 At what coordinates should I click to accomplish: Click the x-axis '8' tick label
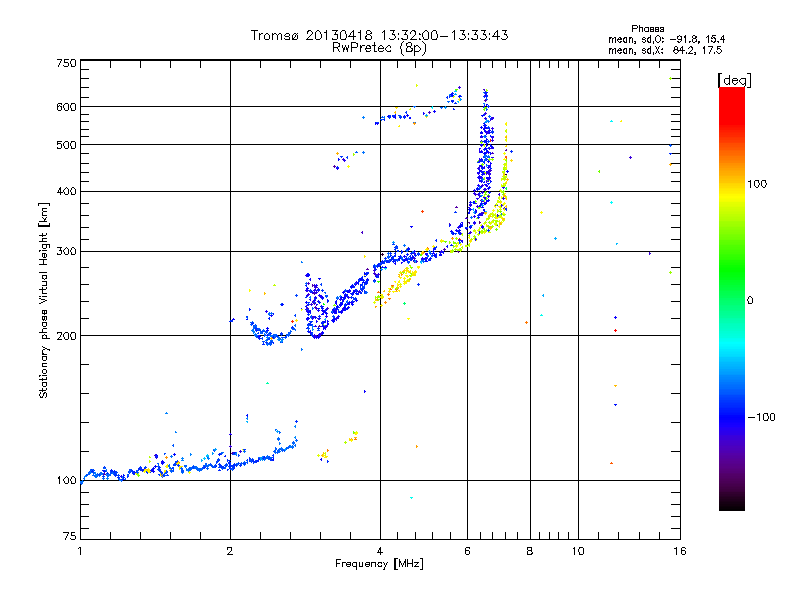(530, 551)
